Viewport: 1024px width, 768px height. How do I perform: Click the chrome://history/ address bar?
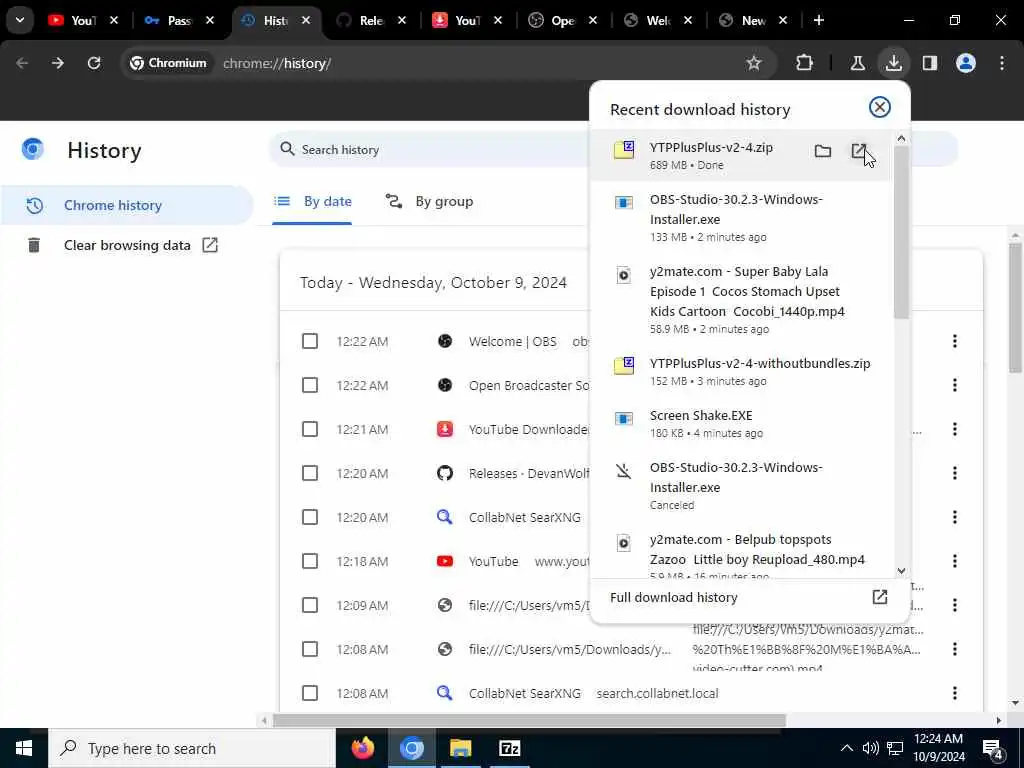tap(277, 63)
